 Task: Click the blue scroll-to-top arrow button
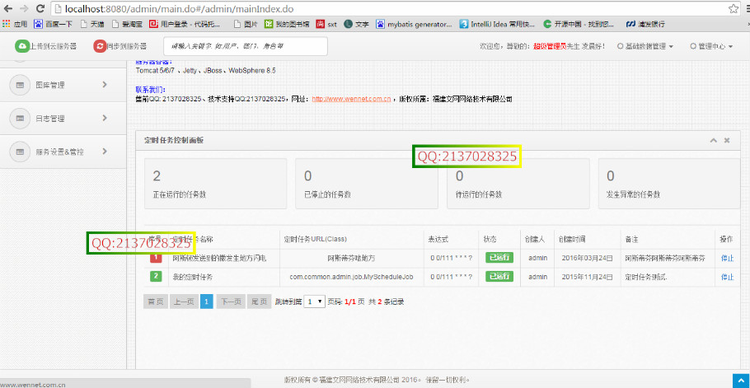[740, 381]
